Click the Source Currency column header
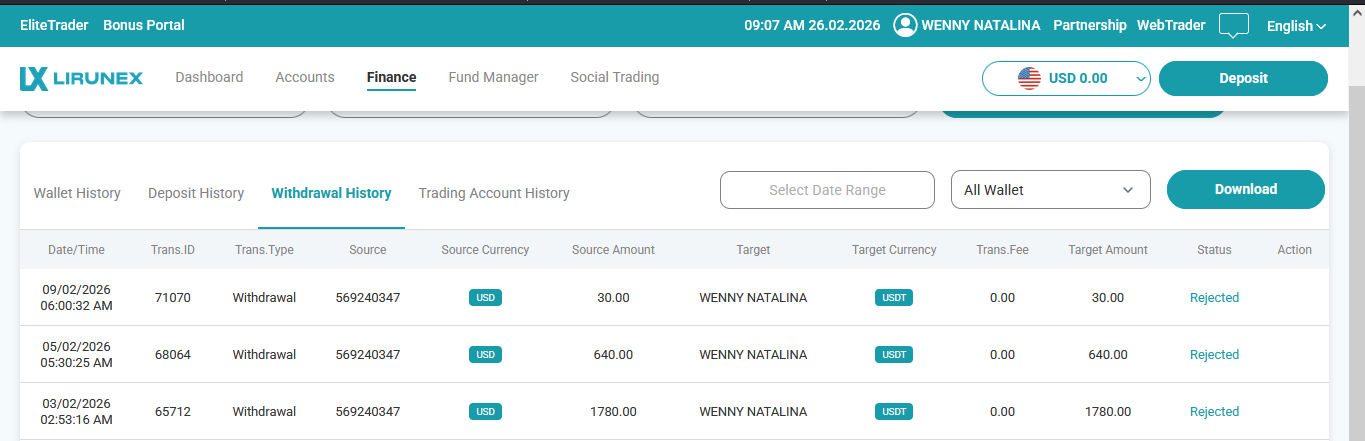Image resolution: width=1365 pixels, height=441 pixels. click(x=485, y=250)
